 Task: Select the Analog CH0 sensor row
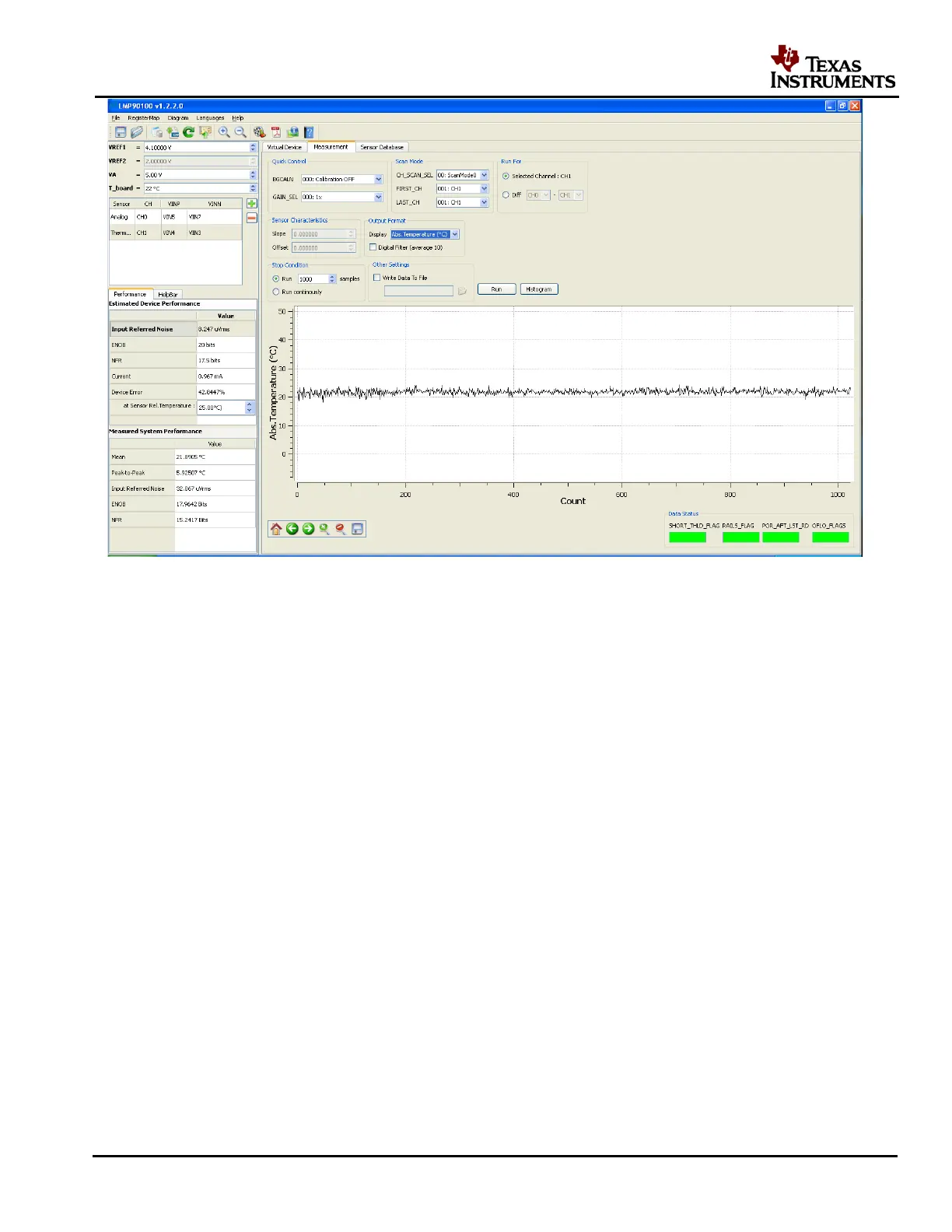click(x=176, y=217)
